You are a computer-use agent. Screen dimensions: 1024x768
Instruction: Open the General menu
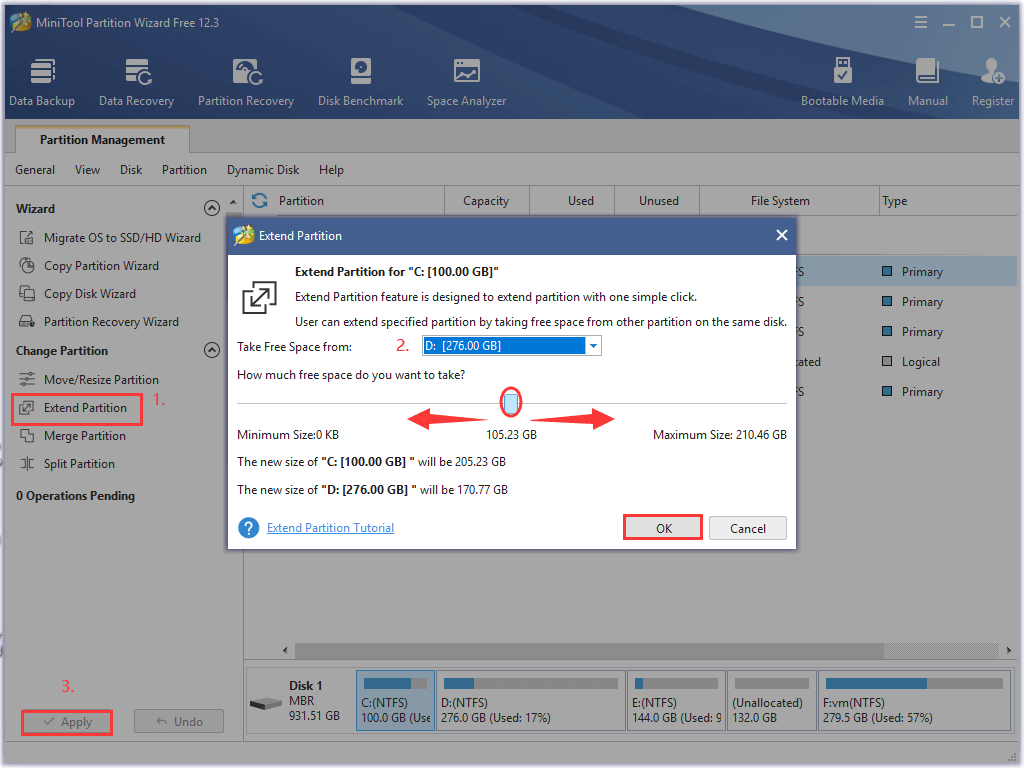35,170
